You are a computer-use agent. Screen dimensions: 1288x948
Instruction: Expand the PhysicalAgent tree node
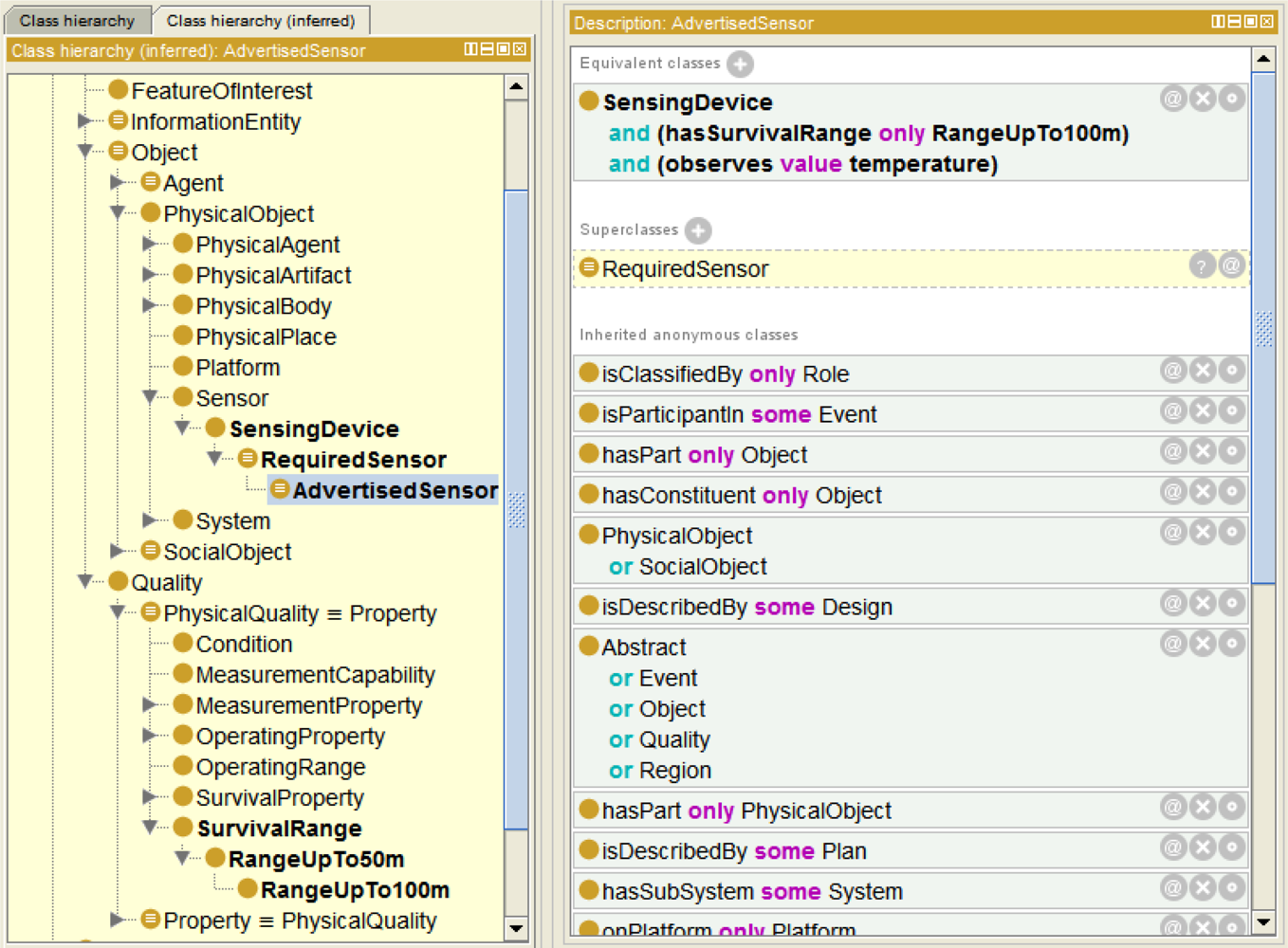point(150,245)
